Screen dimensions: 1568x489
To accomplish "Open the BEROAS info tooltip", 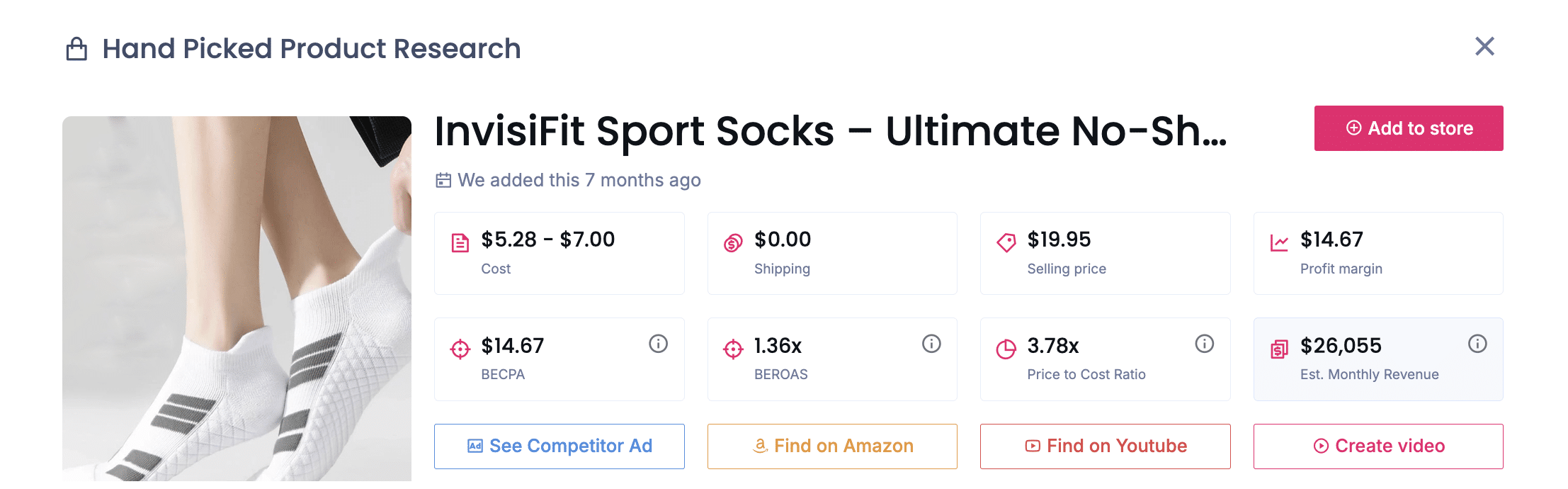I will [931, 345].
